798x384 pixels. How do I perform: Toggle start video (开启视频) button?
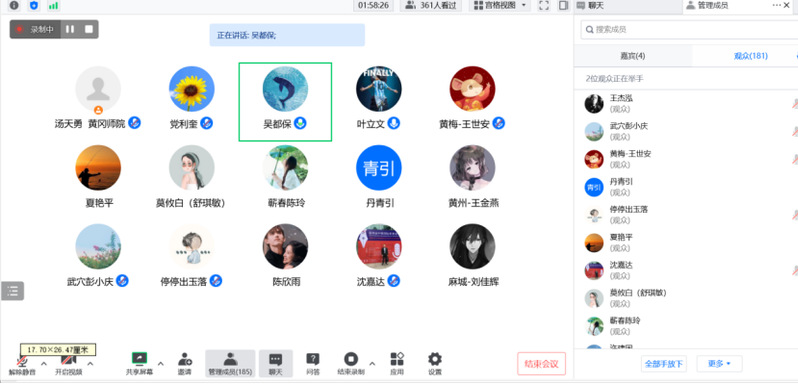pyautogui.click(x=69, y=364)
